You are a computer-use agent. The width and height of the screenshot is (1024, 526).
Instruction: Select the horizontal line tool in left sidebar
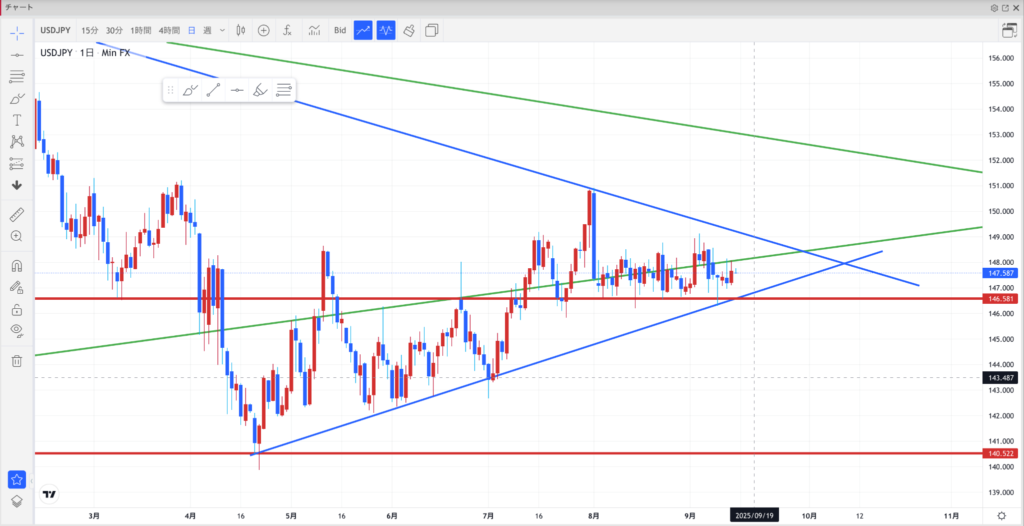click(17, 56)
